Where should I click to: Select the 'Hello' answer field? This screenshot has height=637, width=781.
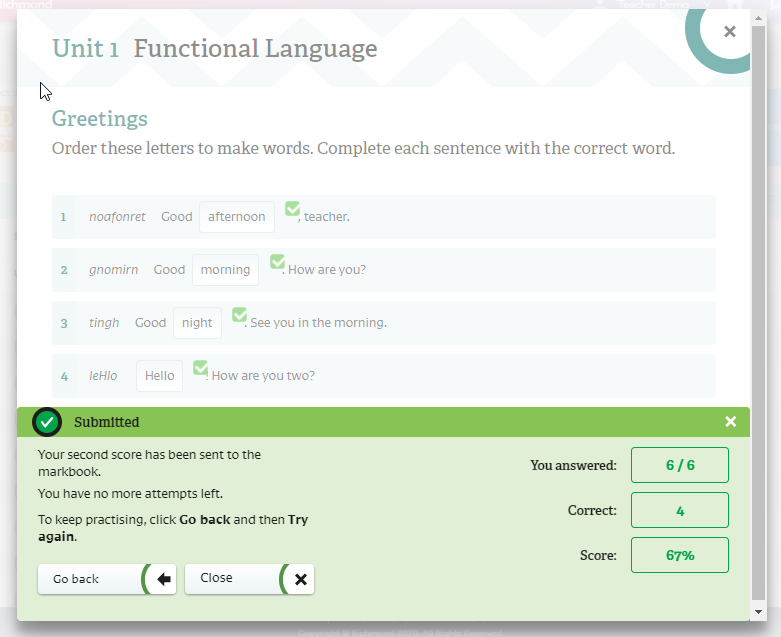click(x=159, y=376)
